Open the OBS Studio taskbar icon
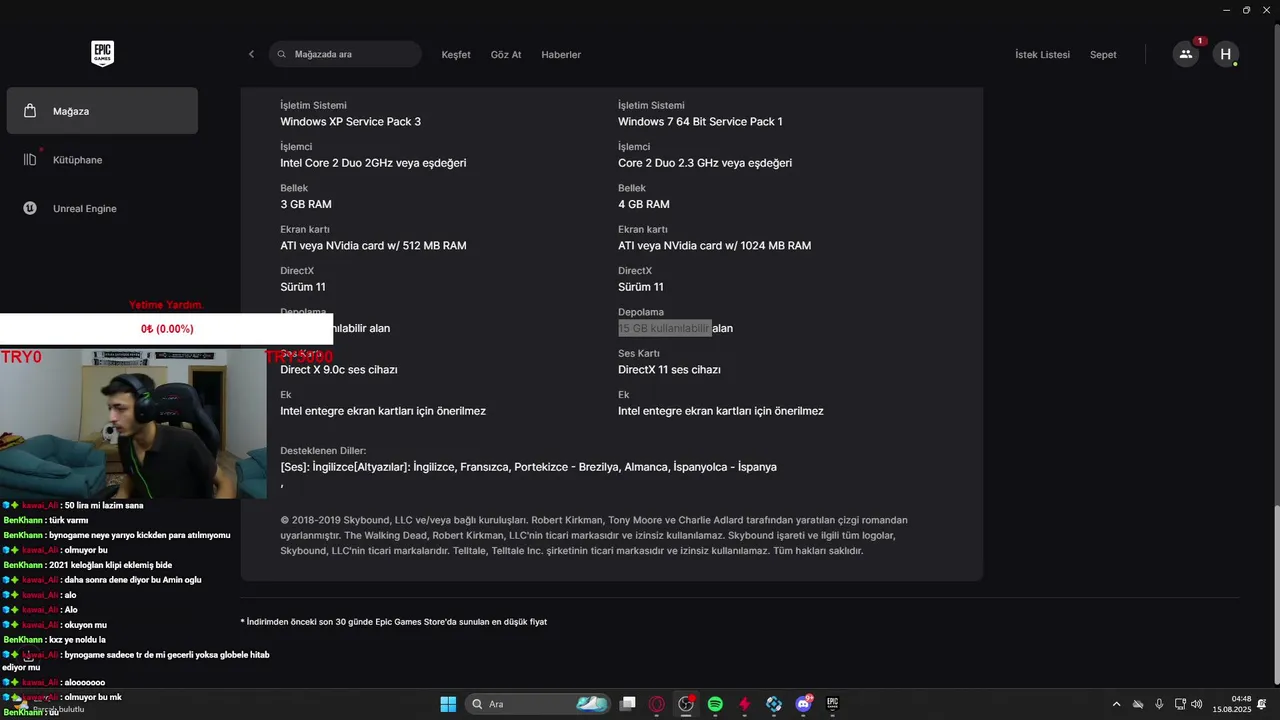 (686, 704)
